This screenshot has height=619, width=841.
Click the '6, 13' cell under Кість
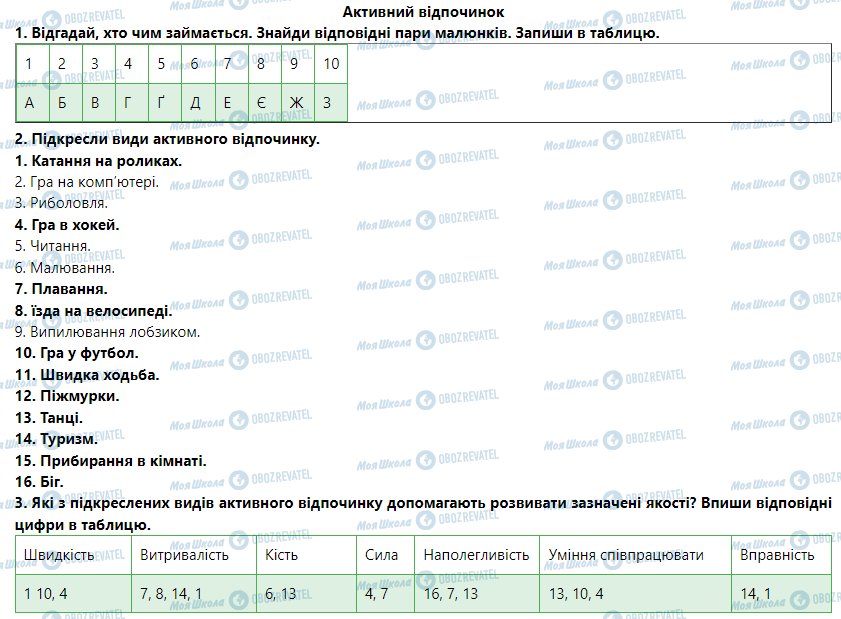(283, 593)
